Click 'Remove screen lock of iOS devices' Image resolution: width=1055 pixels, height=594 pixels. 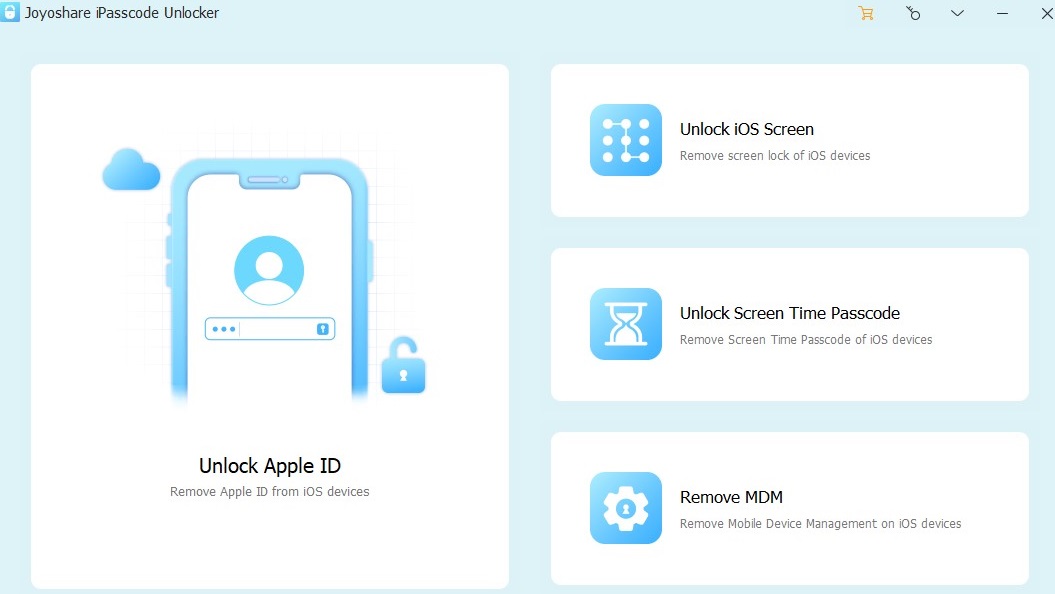pos(774,155)
